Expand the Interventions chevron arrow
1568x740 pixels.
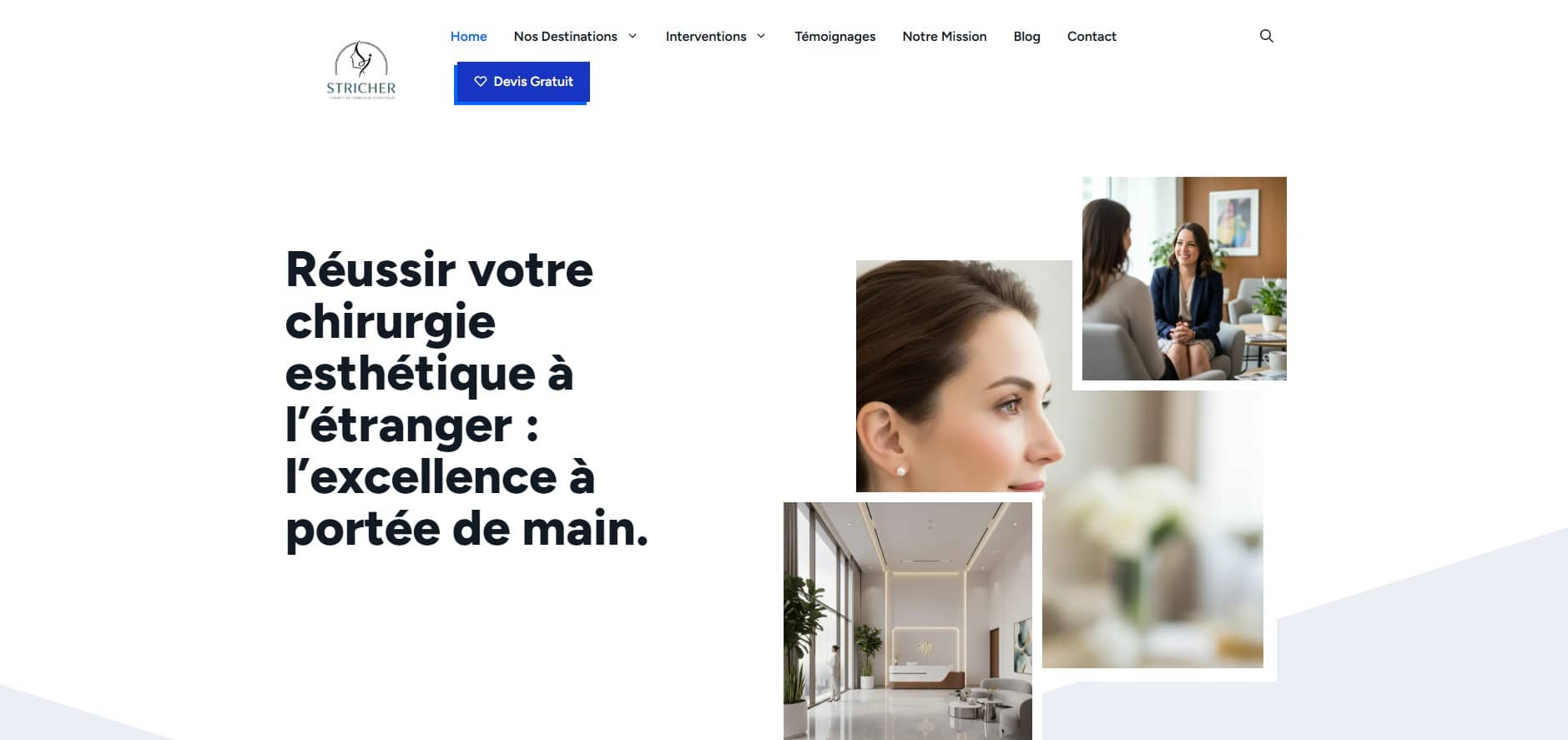[x=761, y=36]
